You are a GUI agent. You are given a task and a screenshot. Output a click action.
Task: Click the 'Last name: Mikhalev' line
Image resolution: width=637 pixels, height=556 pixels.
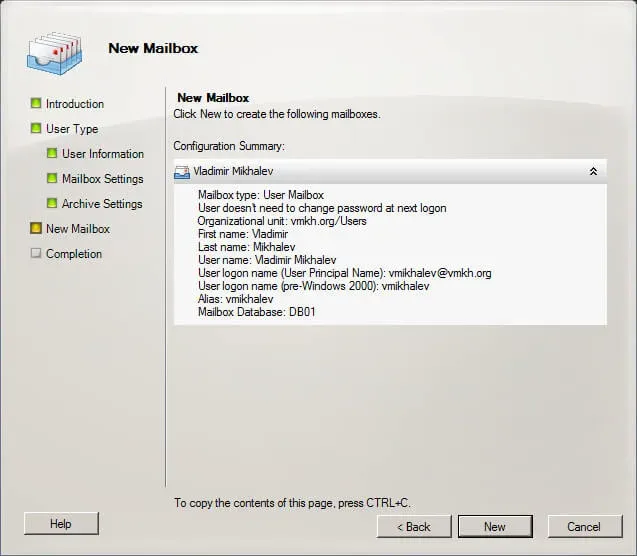point(247,247)
